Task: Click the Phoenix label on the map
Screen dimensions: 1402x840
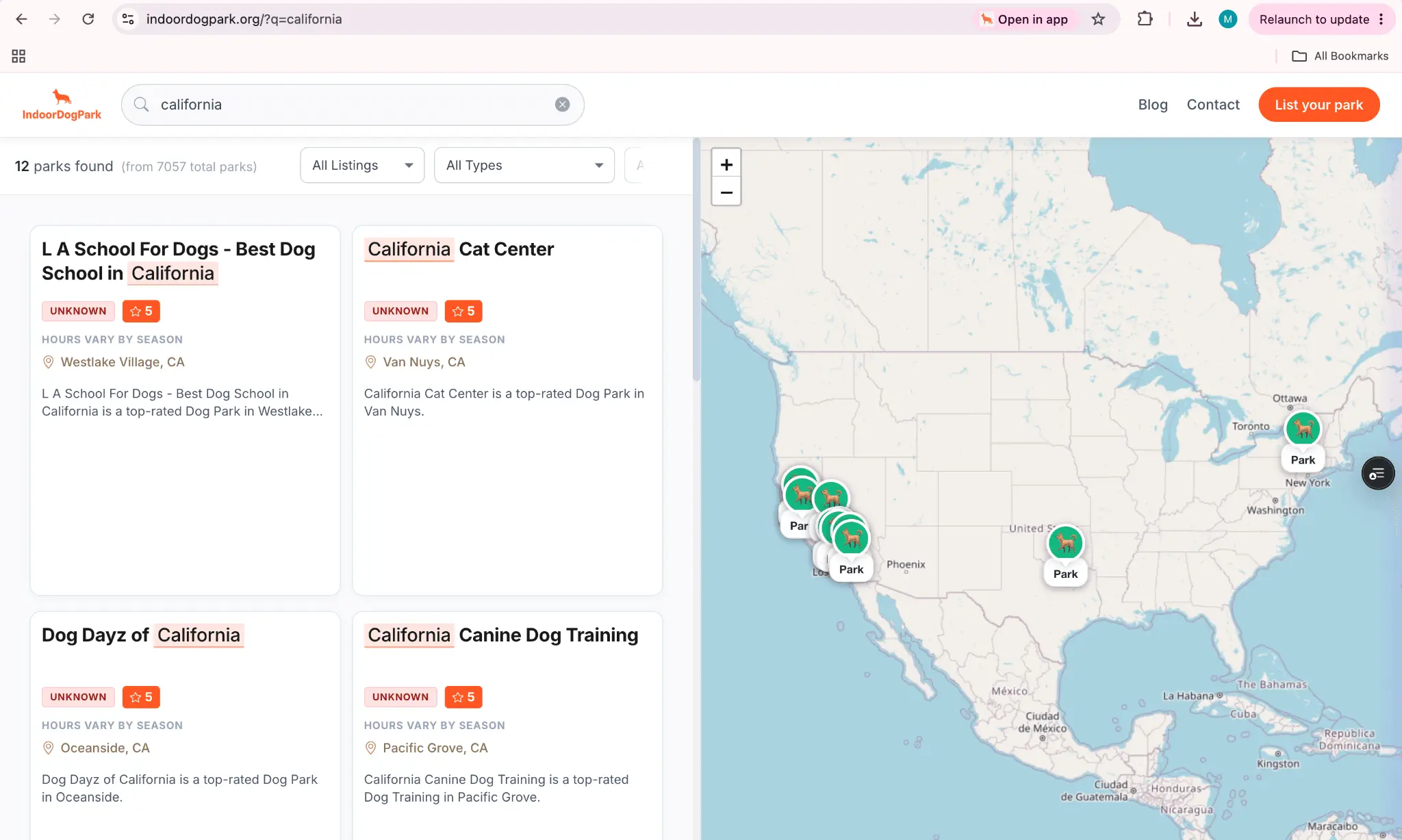Action: point(906,564)
